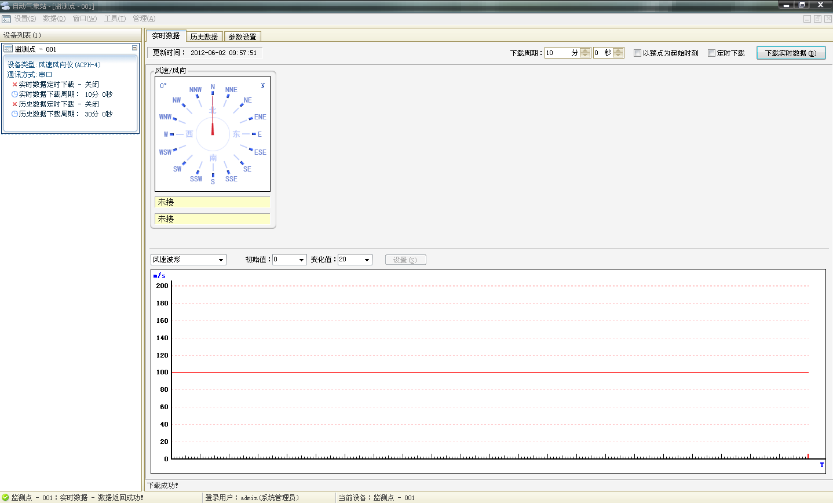Click the green status icon in status bar
This screenshot has width=833, height=503.
coord(6,497)
